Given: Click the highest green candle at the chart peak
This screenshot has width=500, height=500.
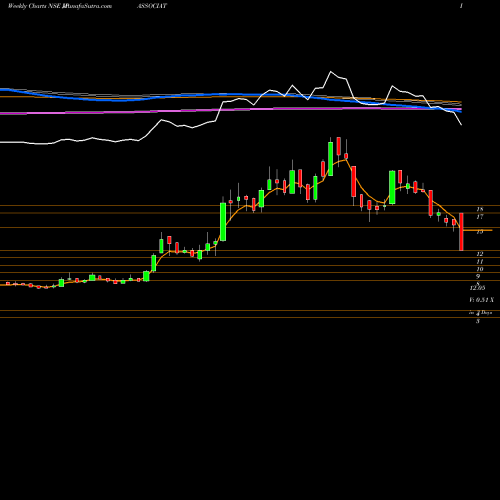Looking at the screenshot, I should coord(330,159).
